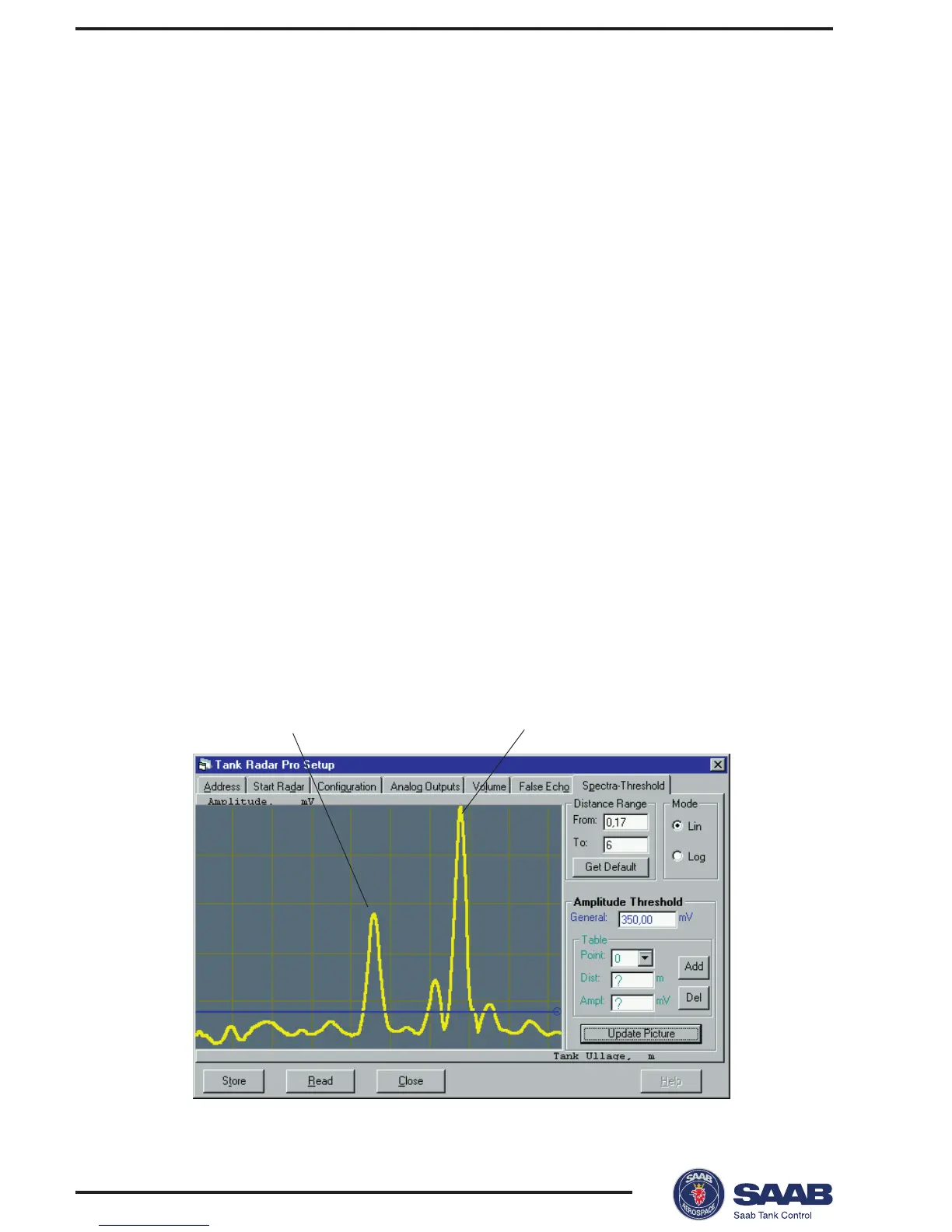The width and height of the screenshot is (952, 1232).
Task: Click the Del button
Action: pyautogui.click(x=694, y=998)
